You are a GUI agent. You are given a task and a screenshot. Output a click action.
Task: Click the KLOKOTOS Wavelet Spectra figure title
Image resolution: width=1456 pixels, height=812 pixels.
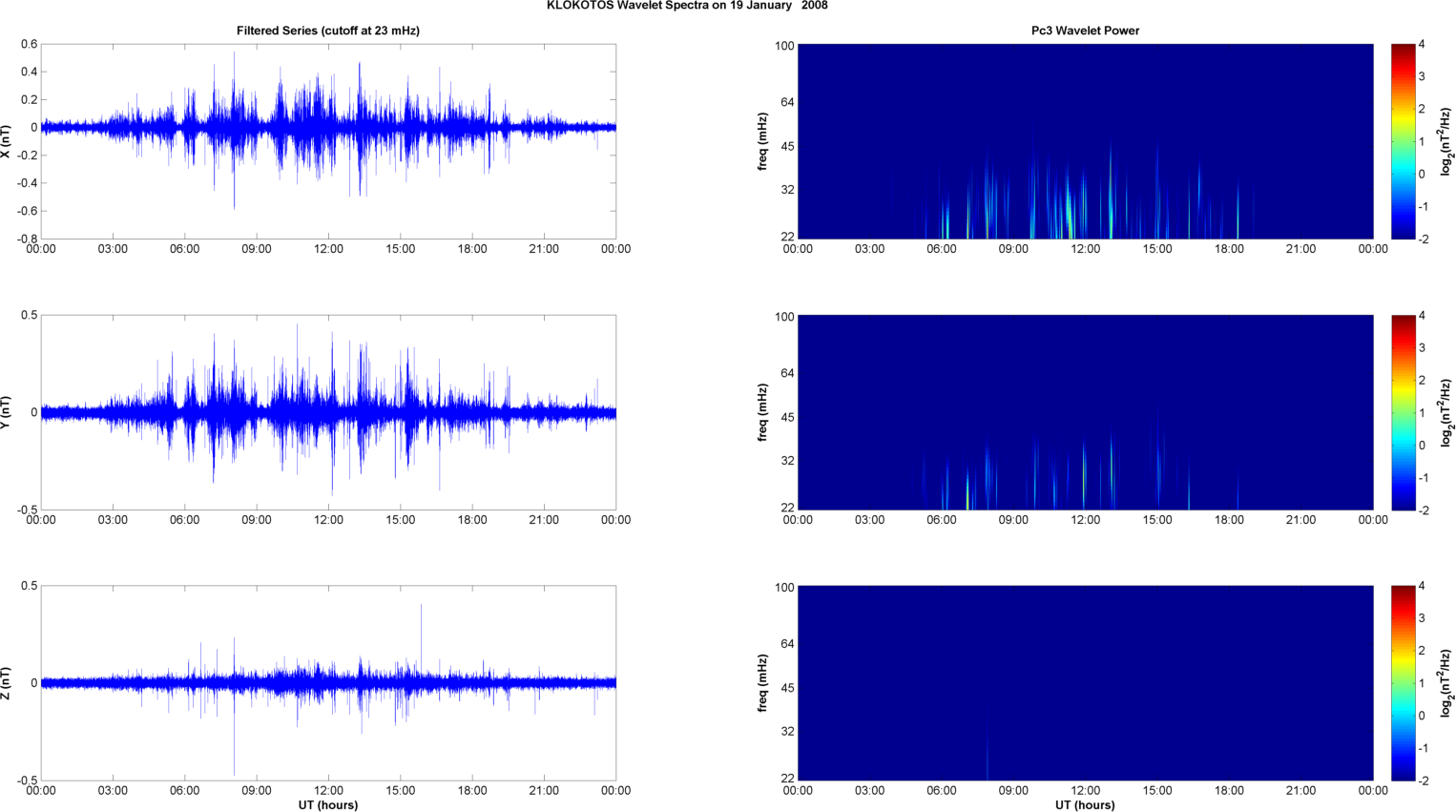pyautogui.click(x=687, y=6)
